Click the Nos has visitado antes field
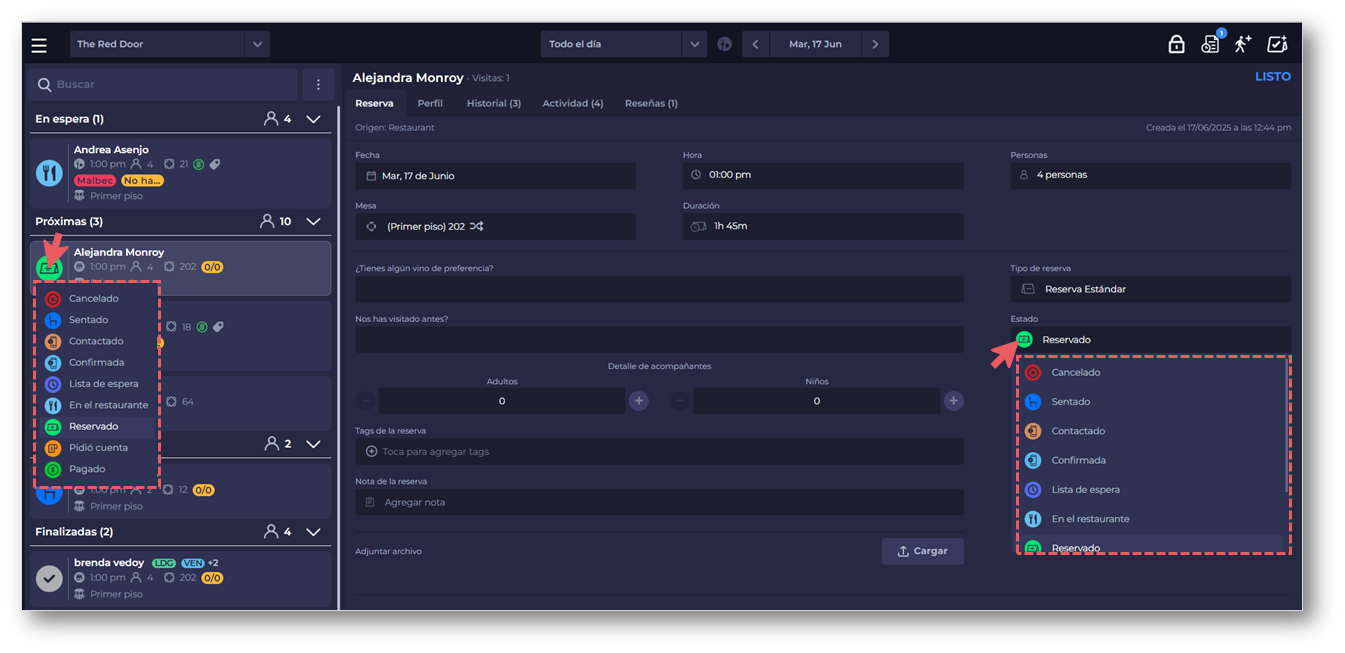The height and width of the screenshot is (653, 1345). (659, 340)
